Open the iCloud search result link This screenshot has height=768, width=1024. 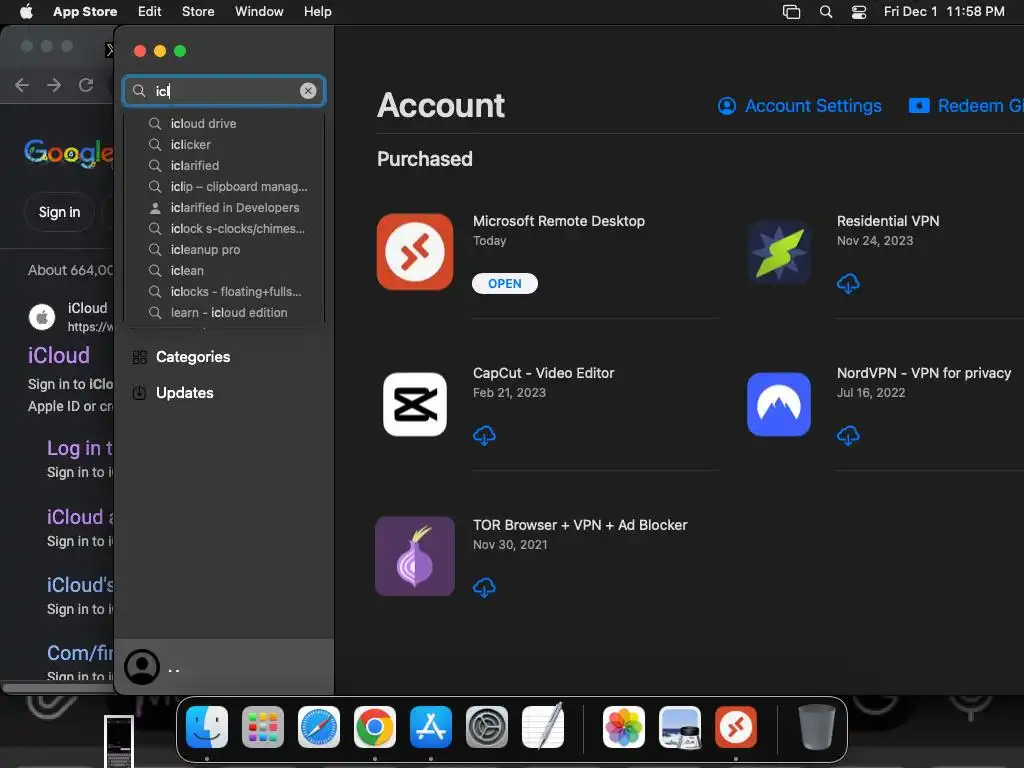tap(59, 355)
